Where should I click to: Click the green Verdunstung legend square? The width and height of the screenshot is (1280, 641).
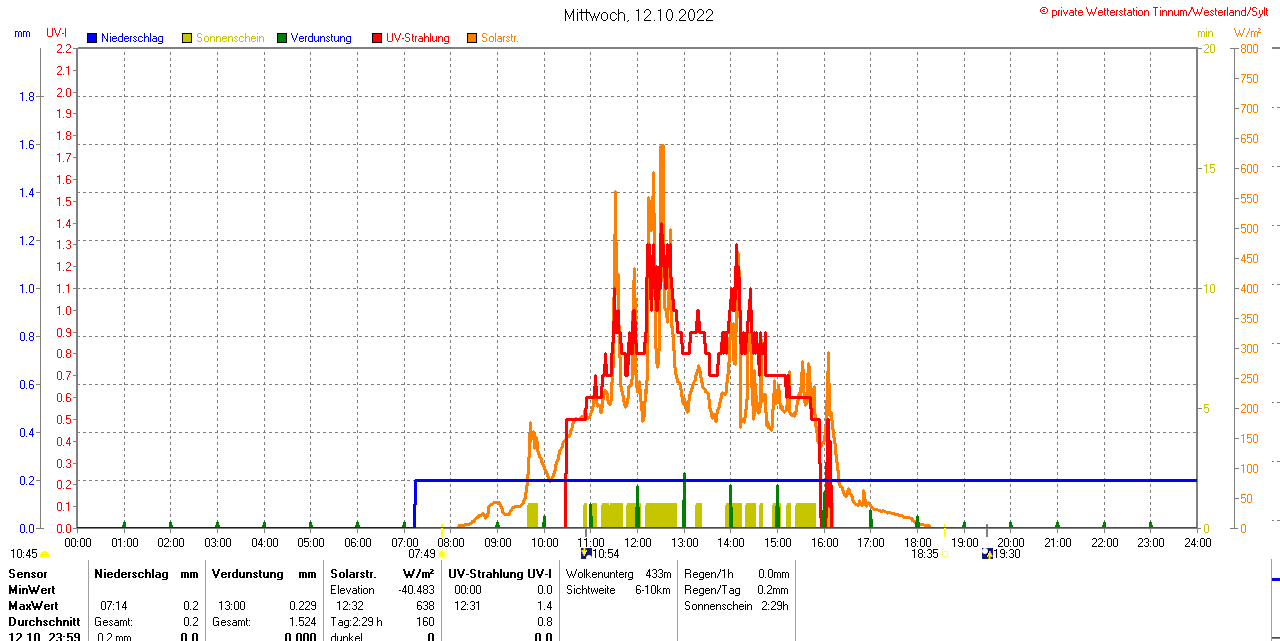point(282,38)
